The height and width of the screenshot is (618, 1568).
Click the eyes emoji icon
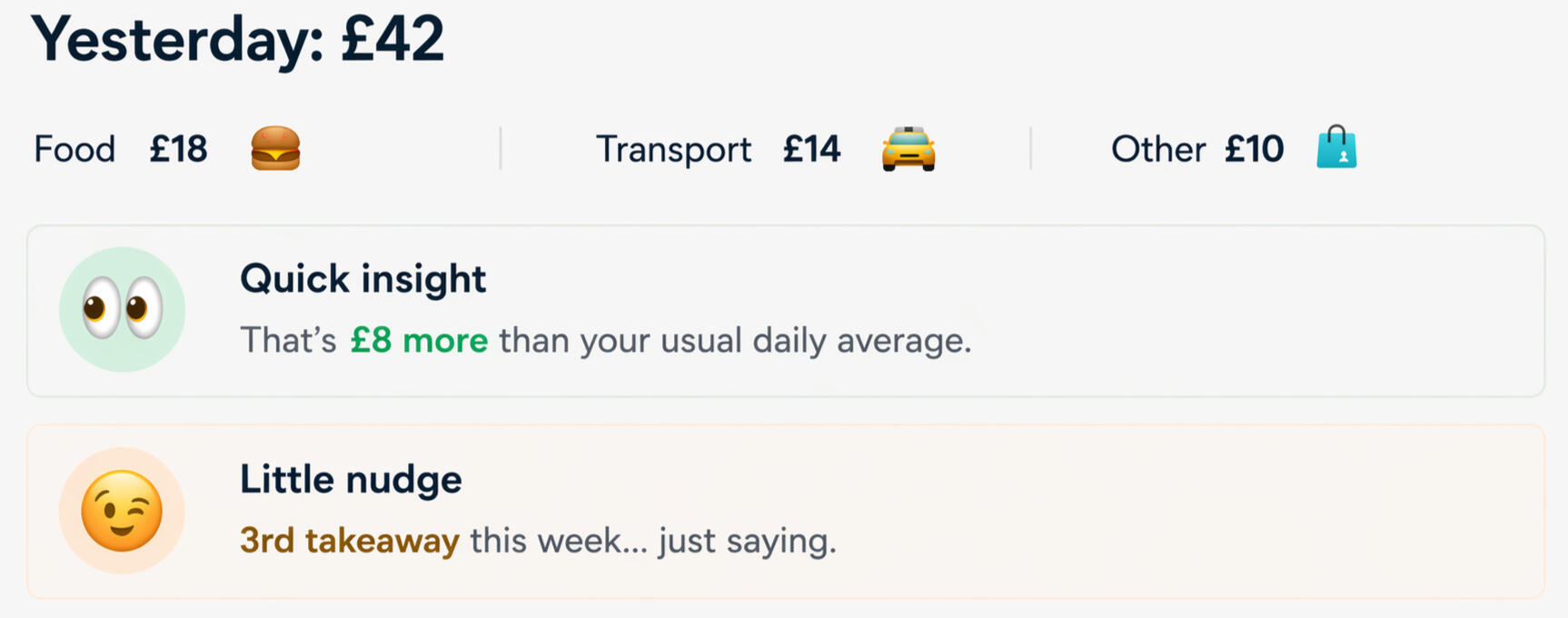[x=122, y=309]
